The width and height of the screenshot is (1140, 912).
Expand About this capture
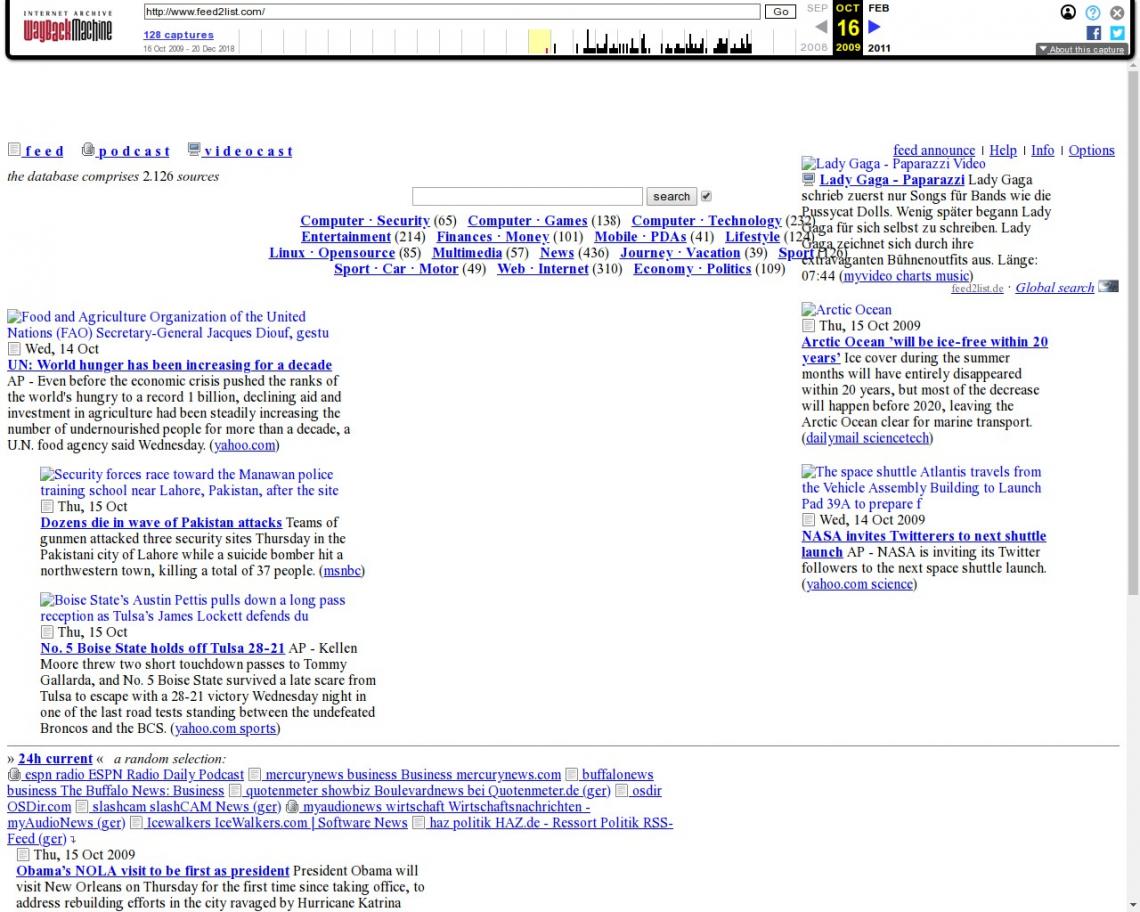1082,49
